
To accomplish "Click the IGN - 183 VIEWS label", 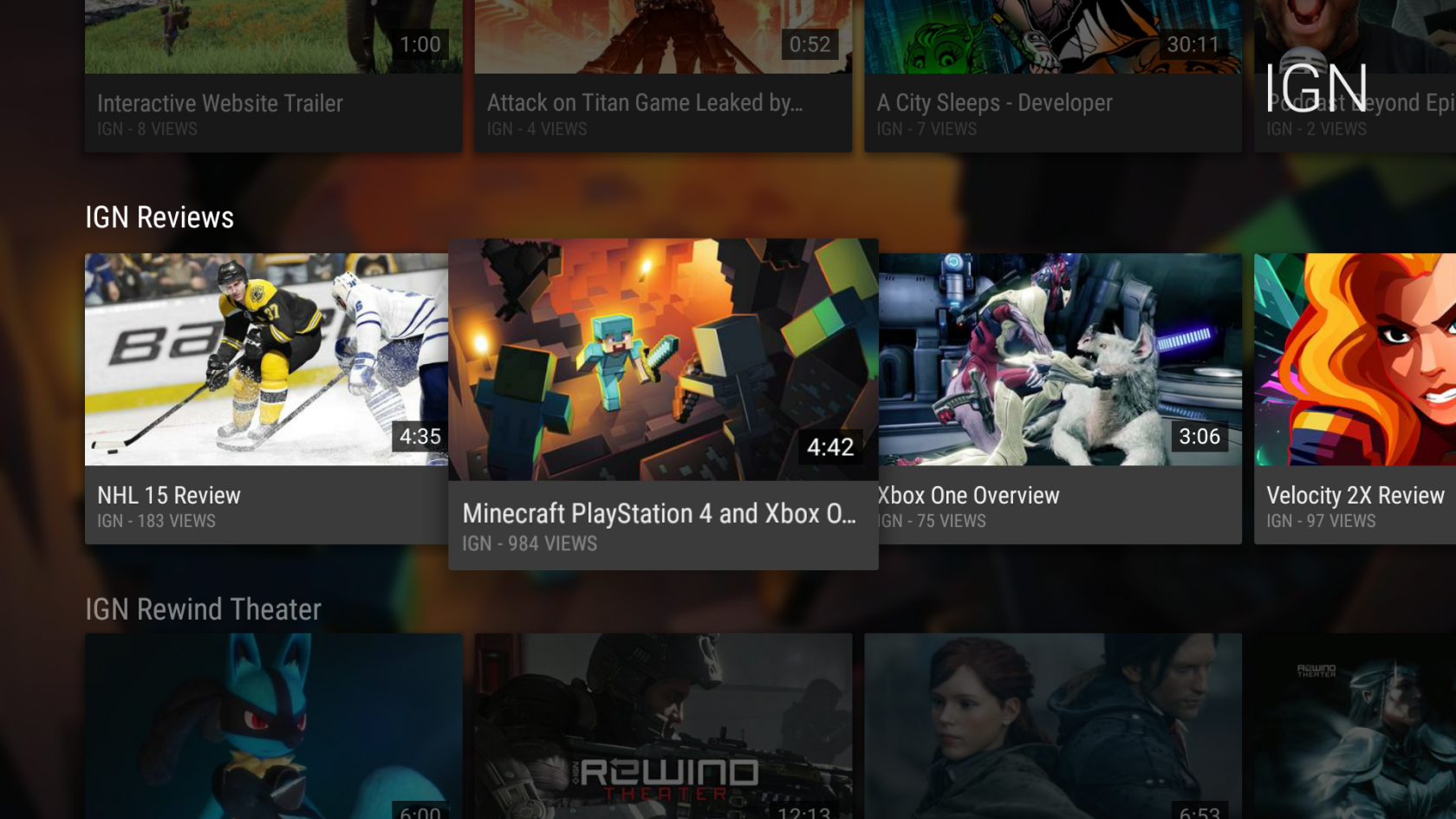I will click(156, 521).
